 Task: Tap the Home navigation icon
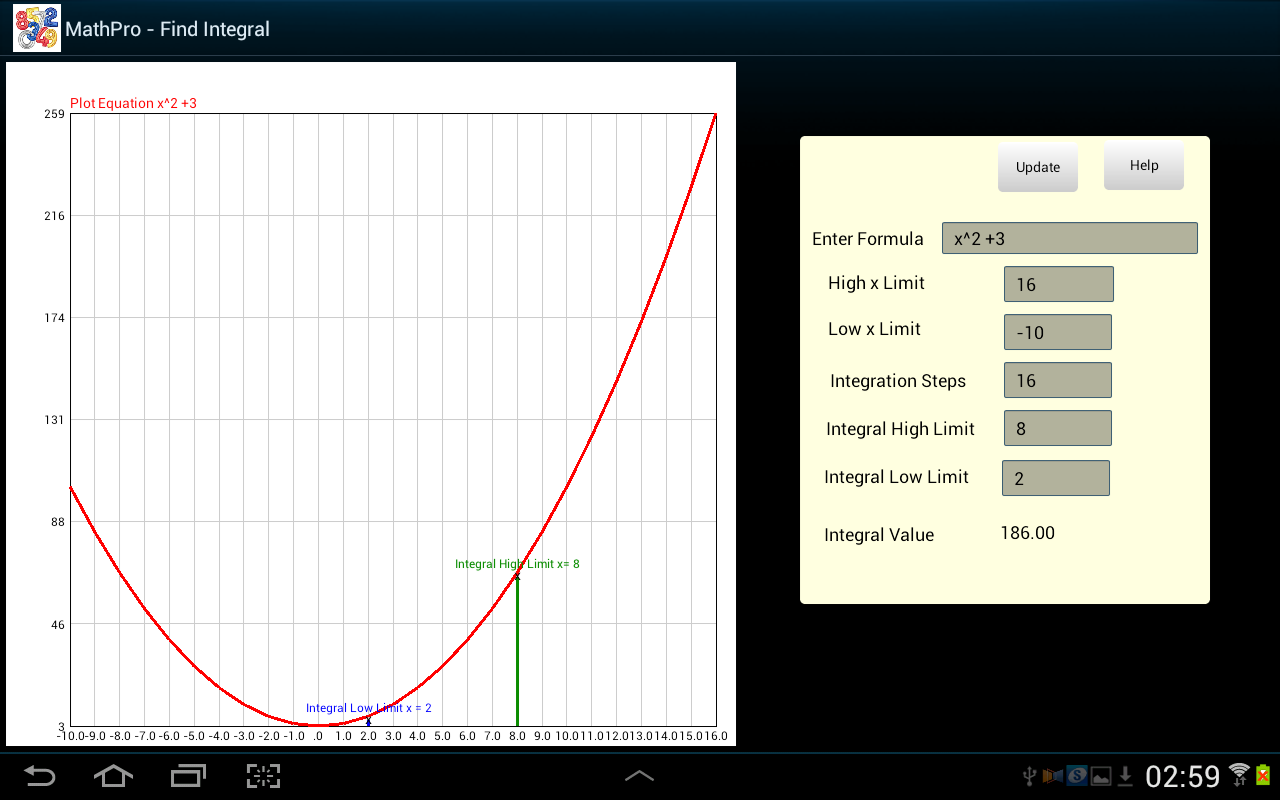[113, 776]
